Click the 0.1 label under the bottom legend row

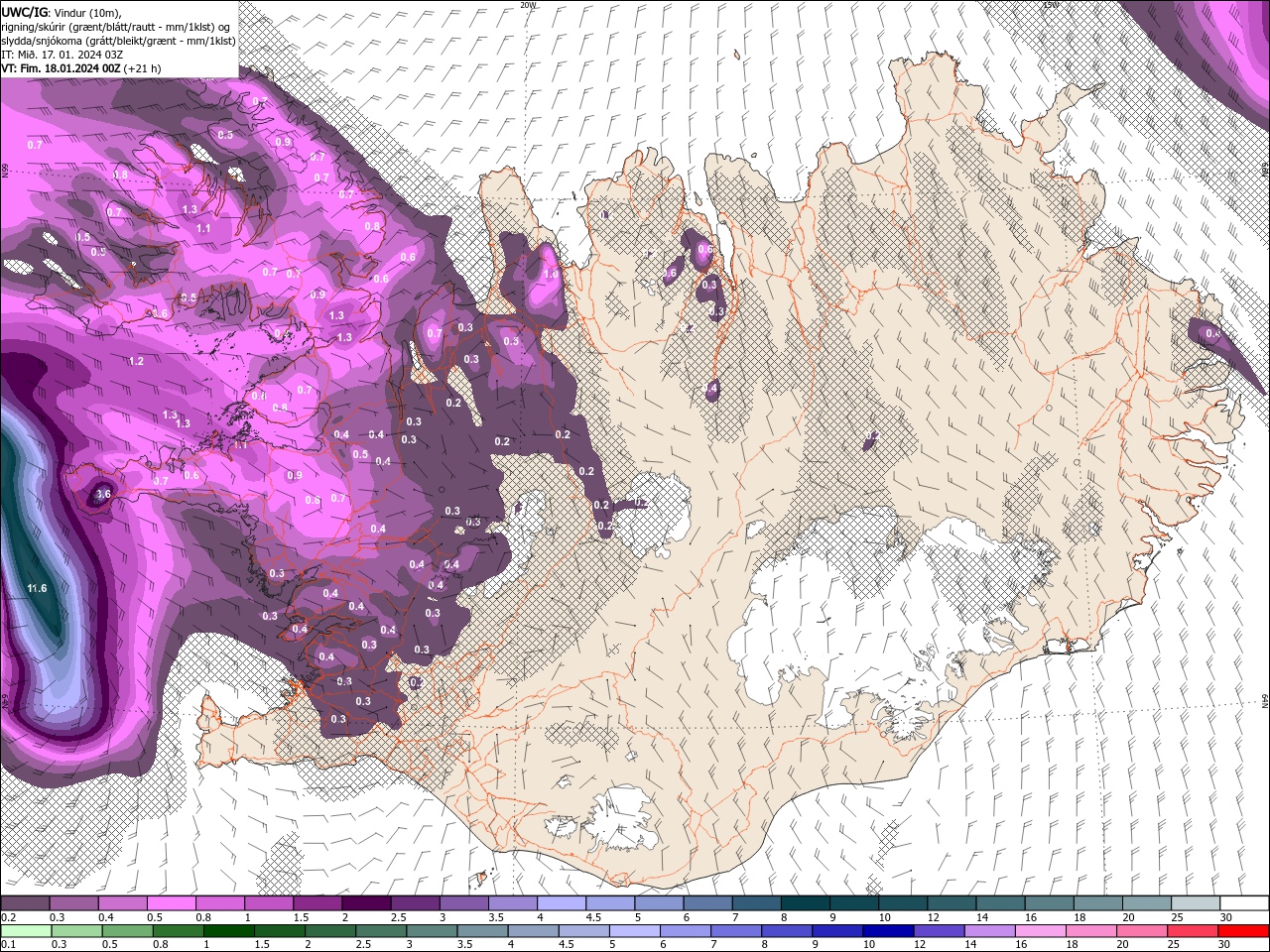coord(7,945)
